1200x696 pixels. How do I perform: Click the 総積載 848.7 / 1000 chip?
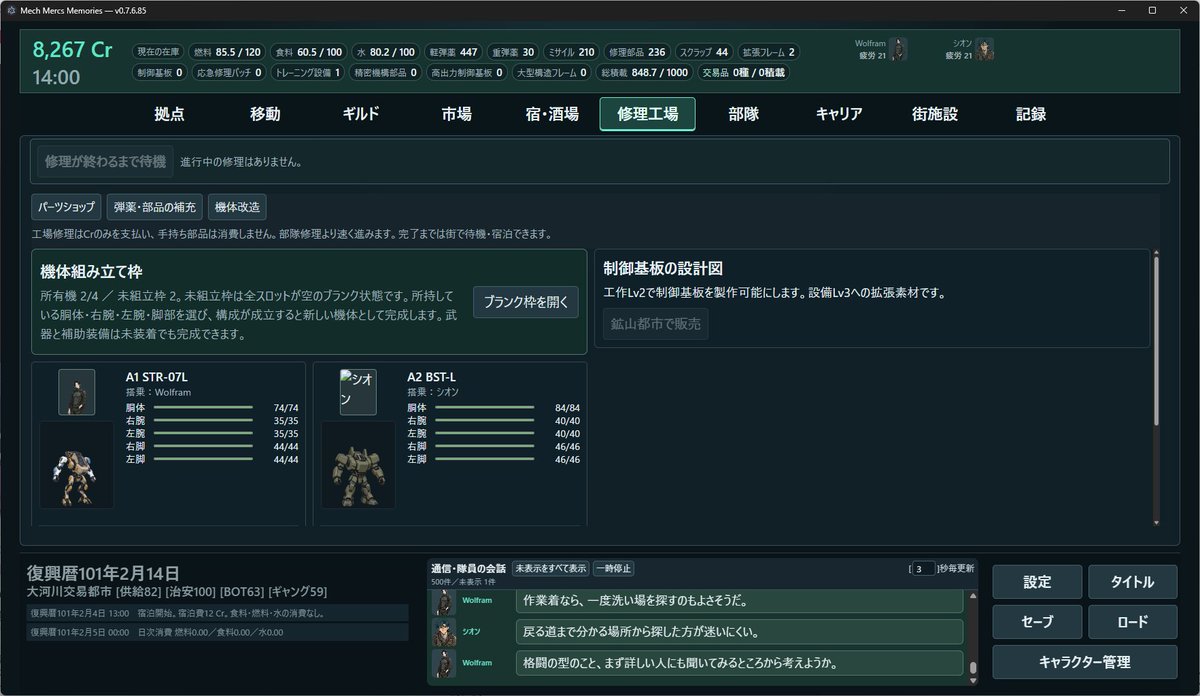pyautogui.click(x=644, y=72)
